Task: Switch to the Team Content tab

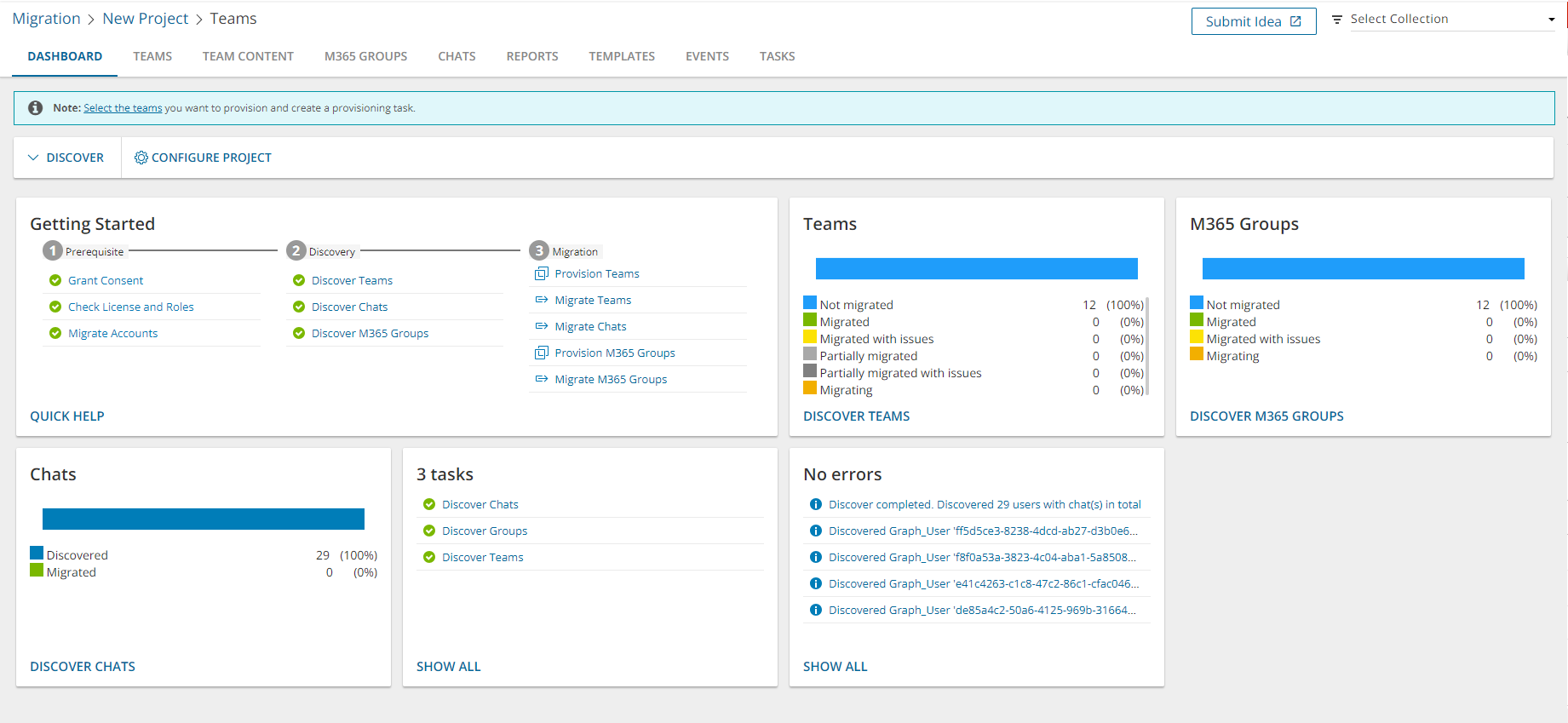Action: [248, 56]
